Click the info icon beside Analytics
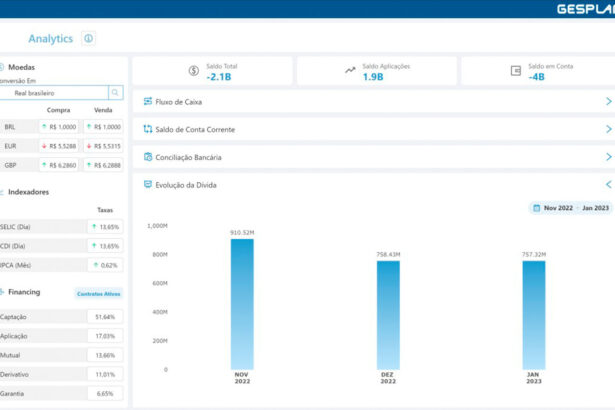Screen dimensions: 615x410 pos(89,39)
